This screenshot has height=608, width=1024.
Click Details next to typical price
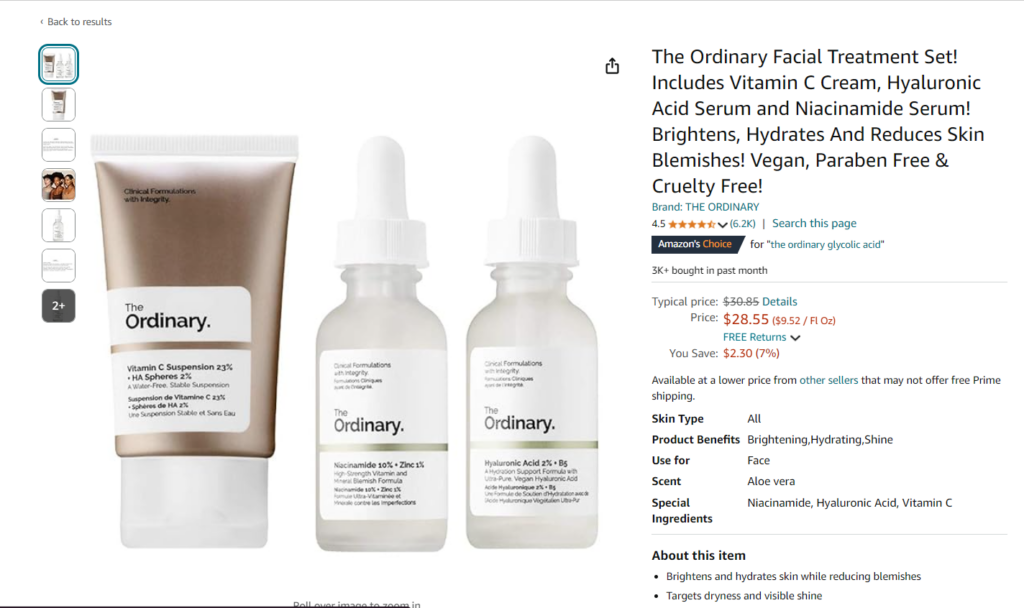coord(780,302)
